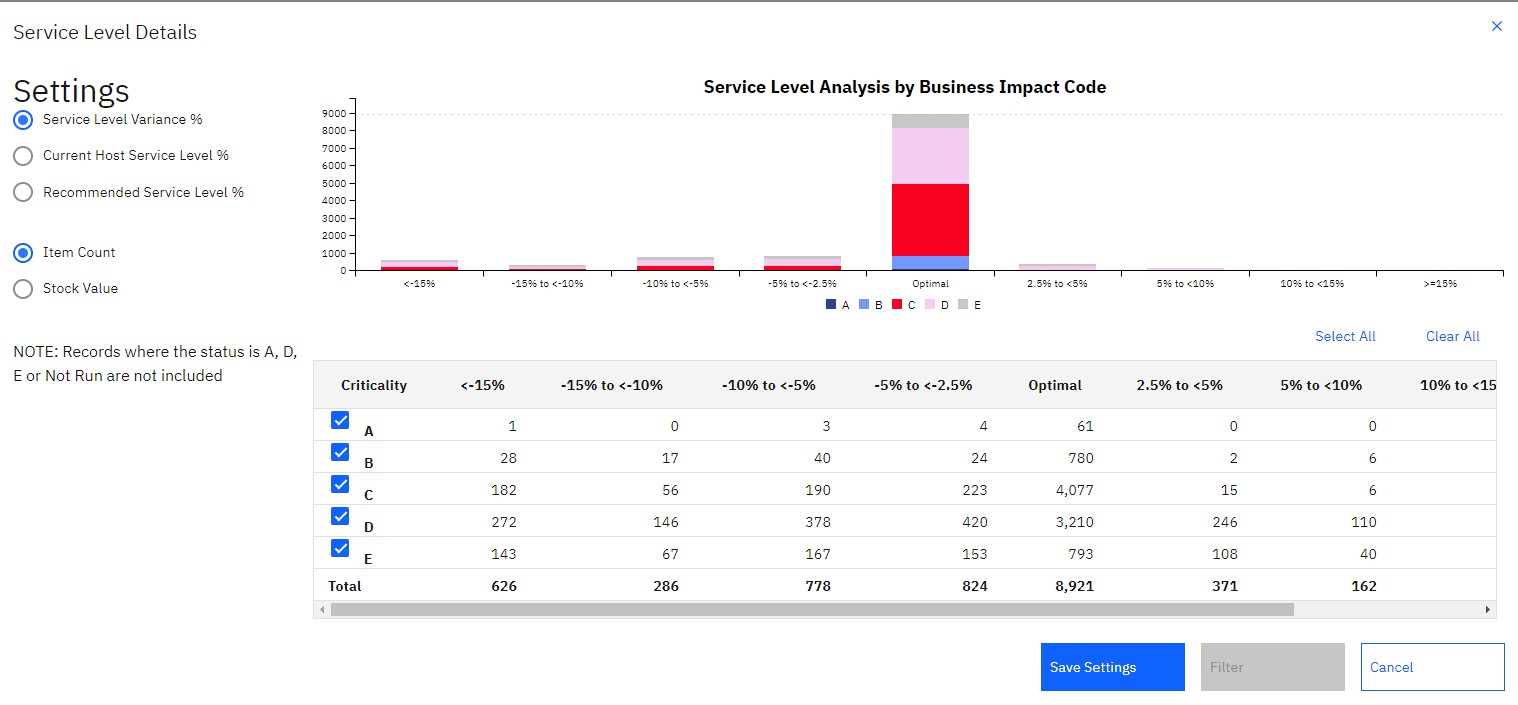Click total value 626
The image size is (1518, 705).
(504, 586)
